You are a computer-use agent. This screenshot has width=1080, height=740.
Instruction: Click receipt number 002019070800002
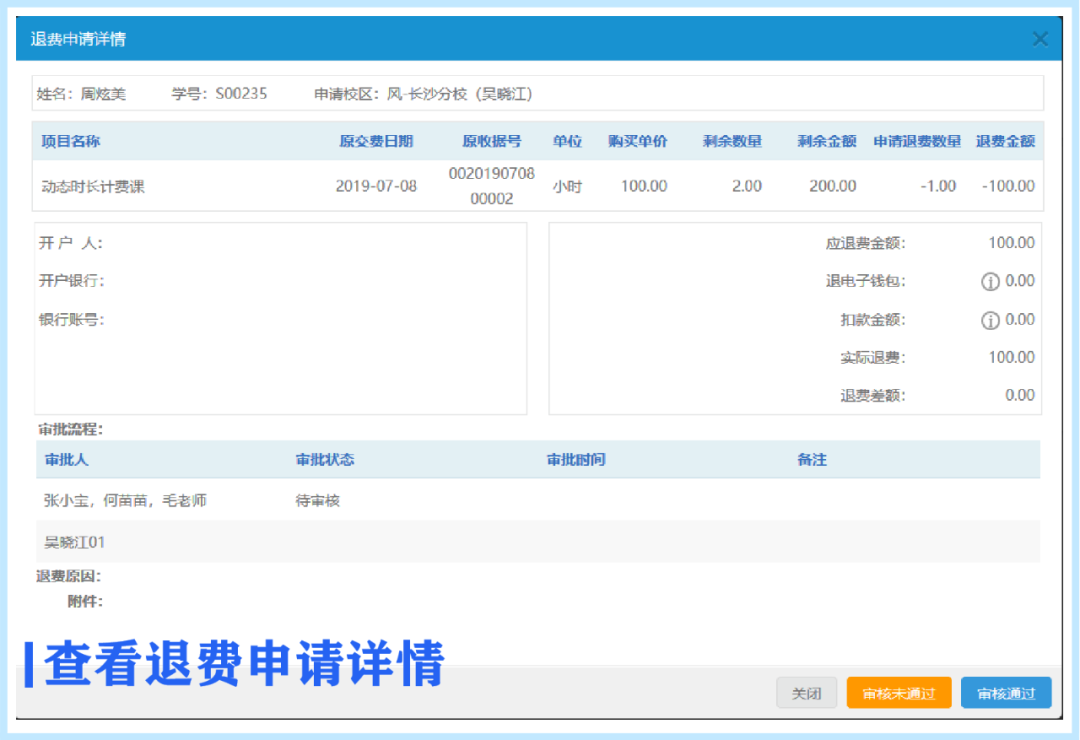491,186
